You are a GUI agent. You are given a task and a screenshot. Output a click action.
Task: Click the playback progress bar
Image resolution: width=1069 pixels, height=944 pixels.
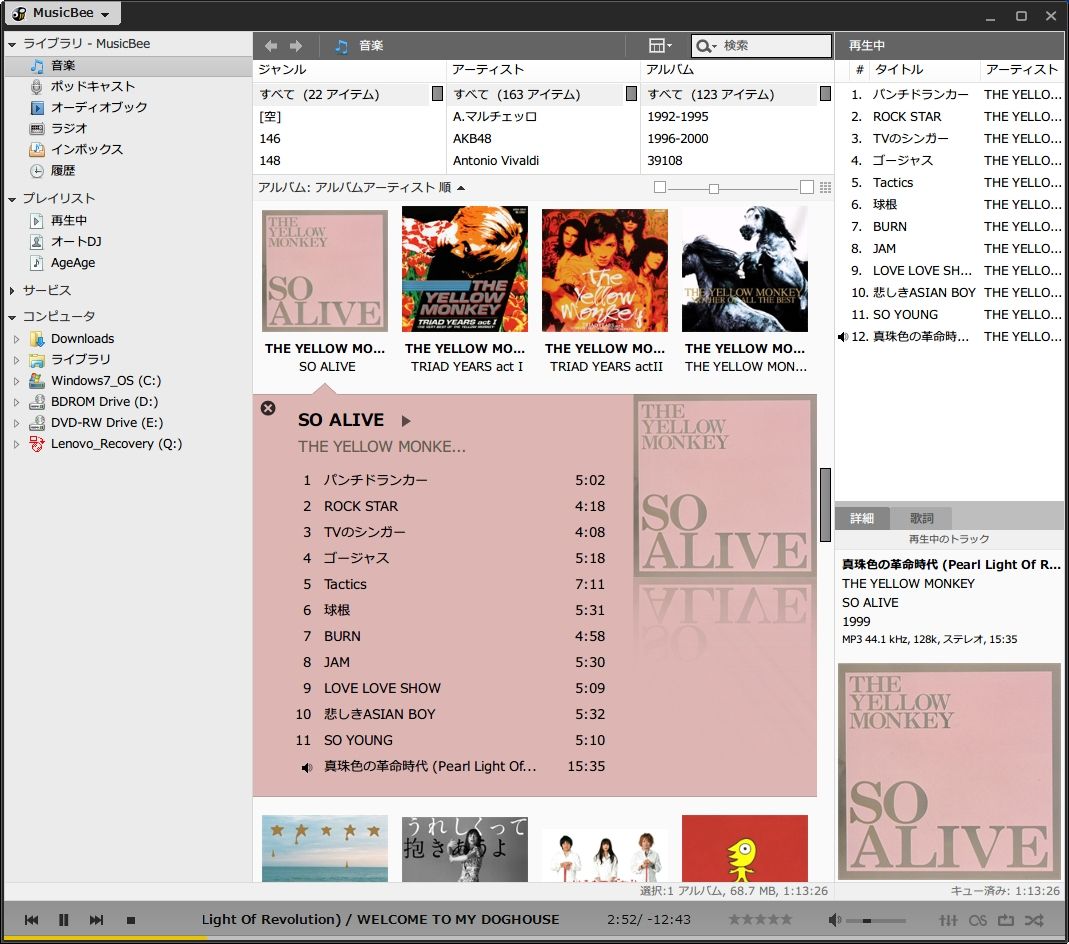pyautogui.click(x=534, y=939)
